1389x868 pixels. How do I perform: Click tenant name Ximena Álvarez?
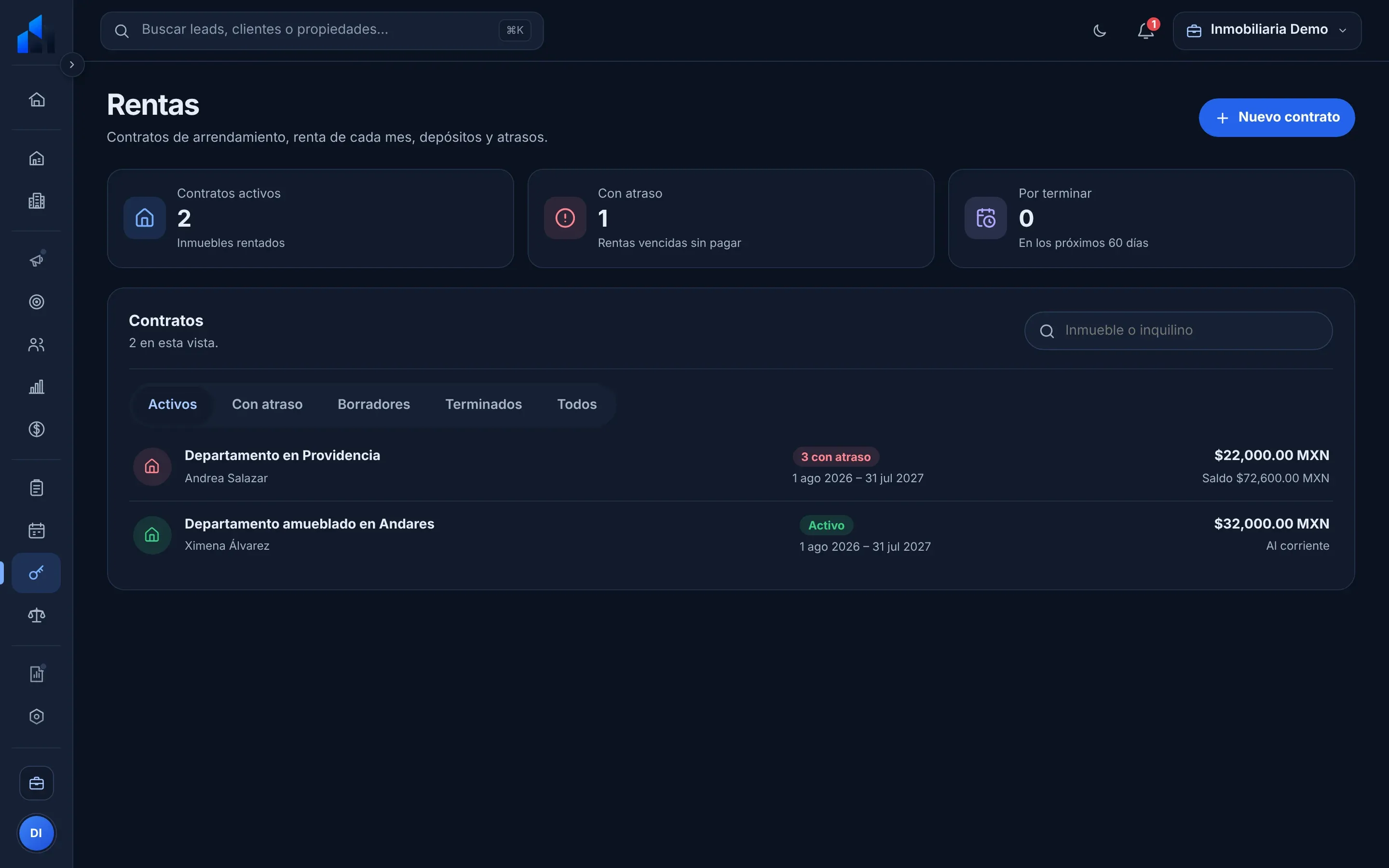pos(227,546)
